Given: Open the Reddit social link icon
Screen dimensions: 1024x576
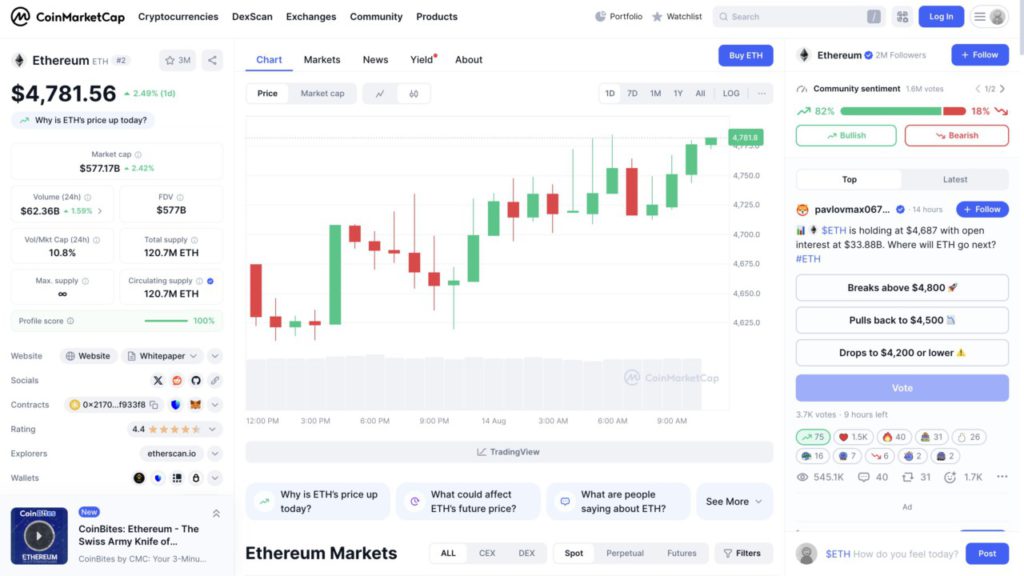Looking at the screenshot, I should pyautogui.click(x=177, y=380).
